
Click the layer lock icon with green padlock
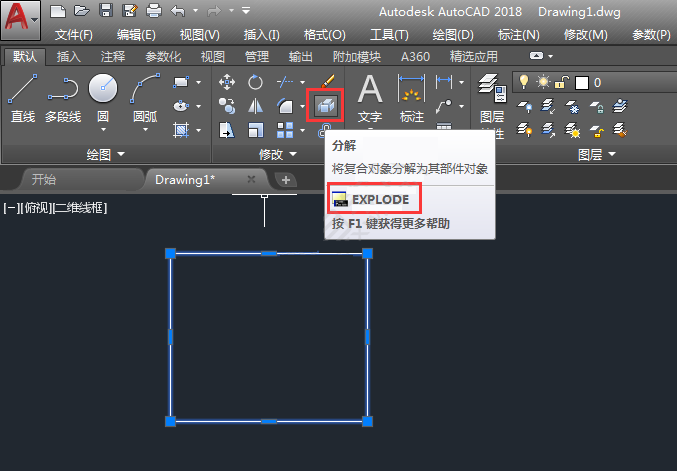click(x=597, y=107)
